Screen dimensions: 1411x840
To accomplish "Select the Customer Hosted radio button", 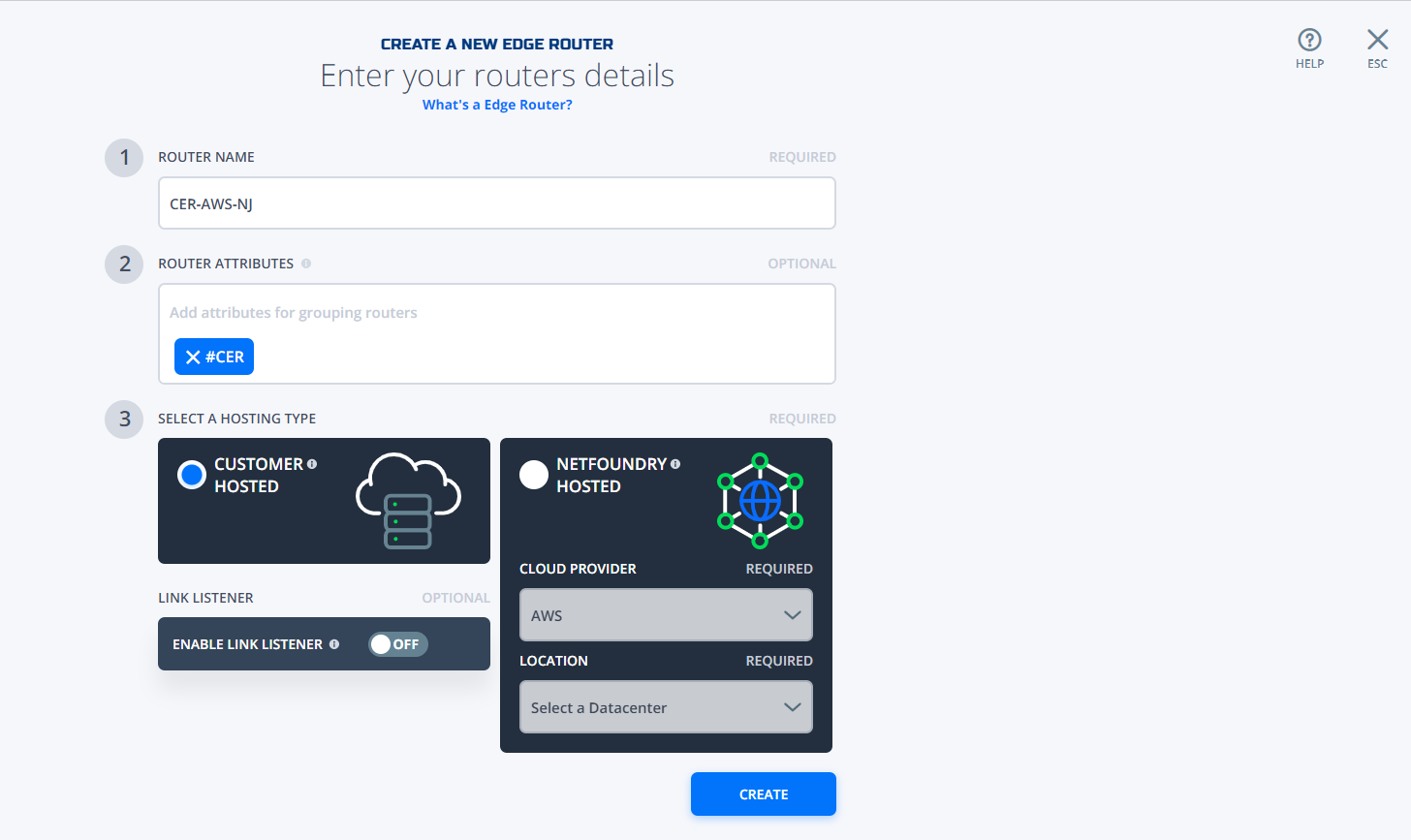I will [x=192, y=475].
